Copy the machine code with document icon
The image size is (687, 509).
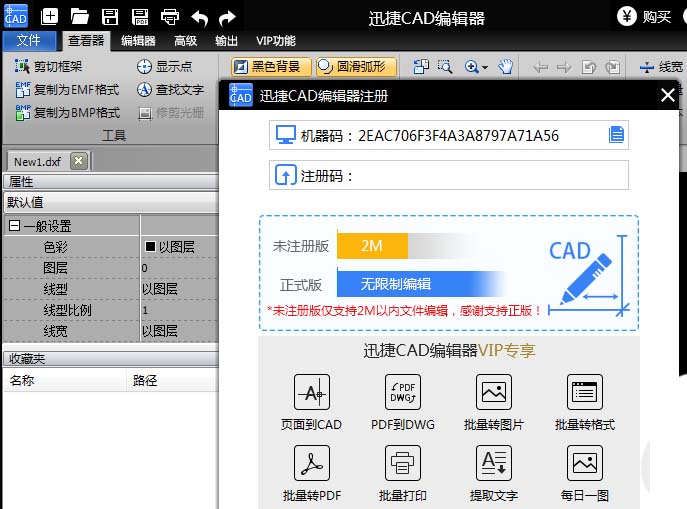click(x=616, y=135)
